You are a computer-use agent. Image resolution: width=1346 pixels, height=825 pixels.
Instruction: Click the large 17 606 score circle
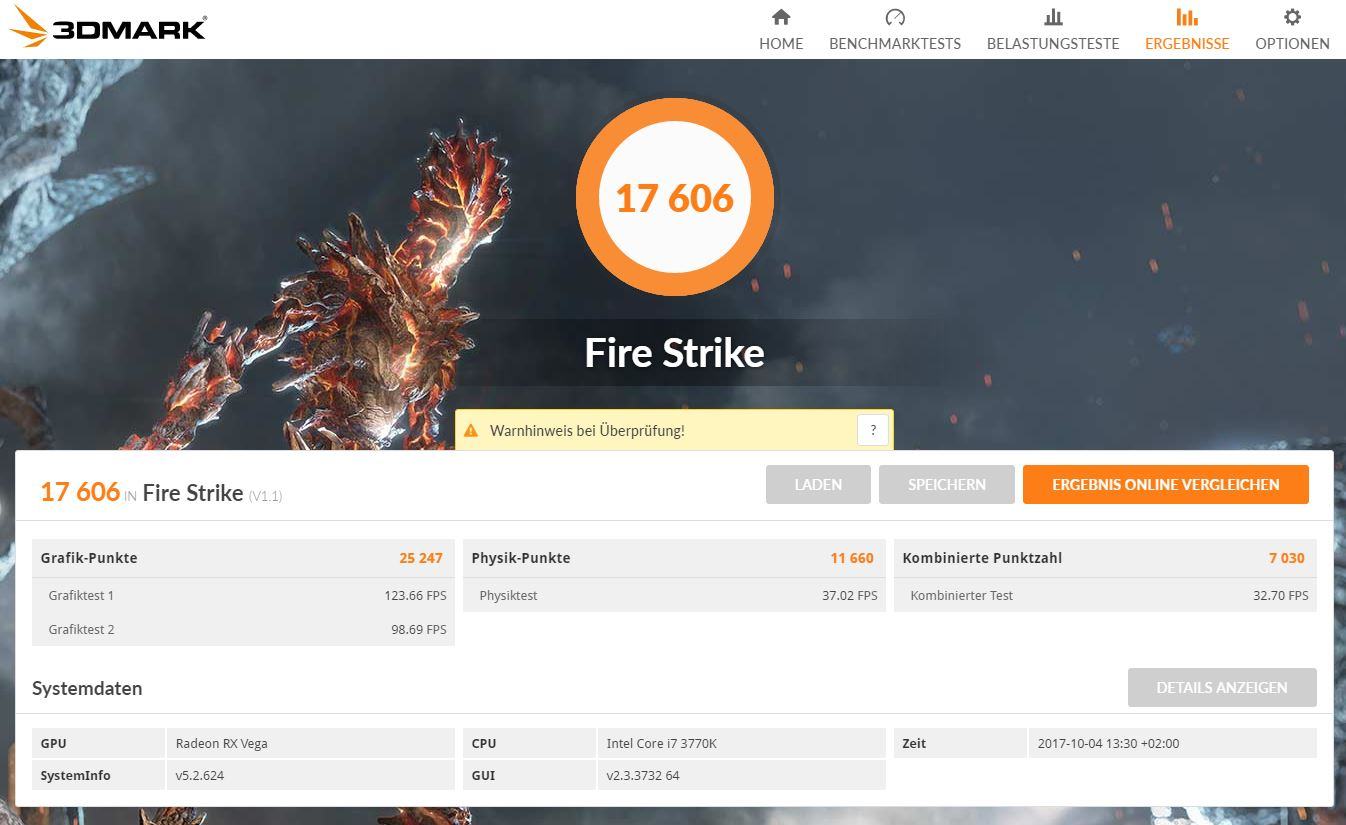(675, 197)
